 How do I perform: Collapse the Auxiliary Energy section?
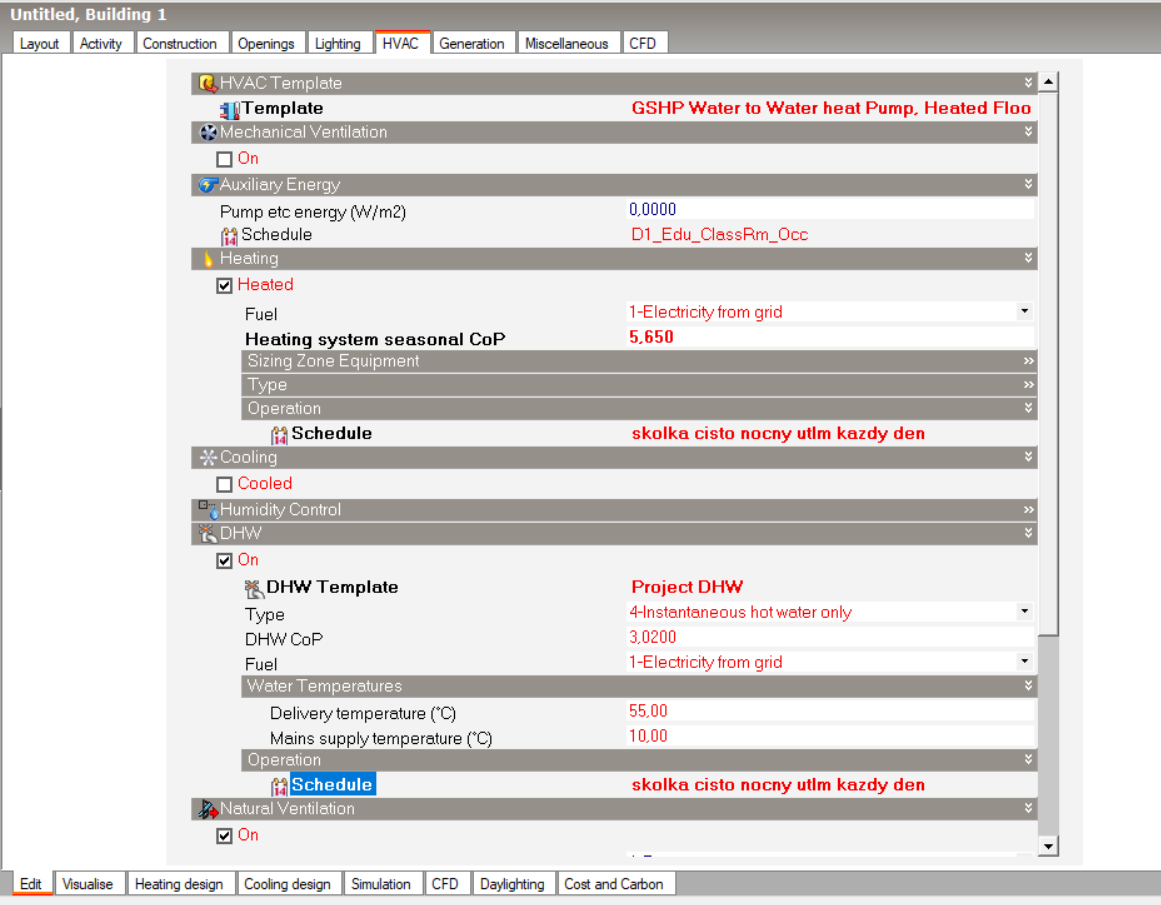pyautogui.click(x=1028, y=184)
